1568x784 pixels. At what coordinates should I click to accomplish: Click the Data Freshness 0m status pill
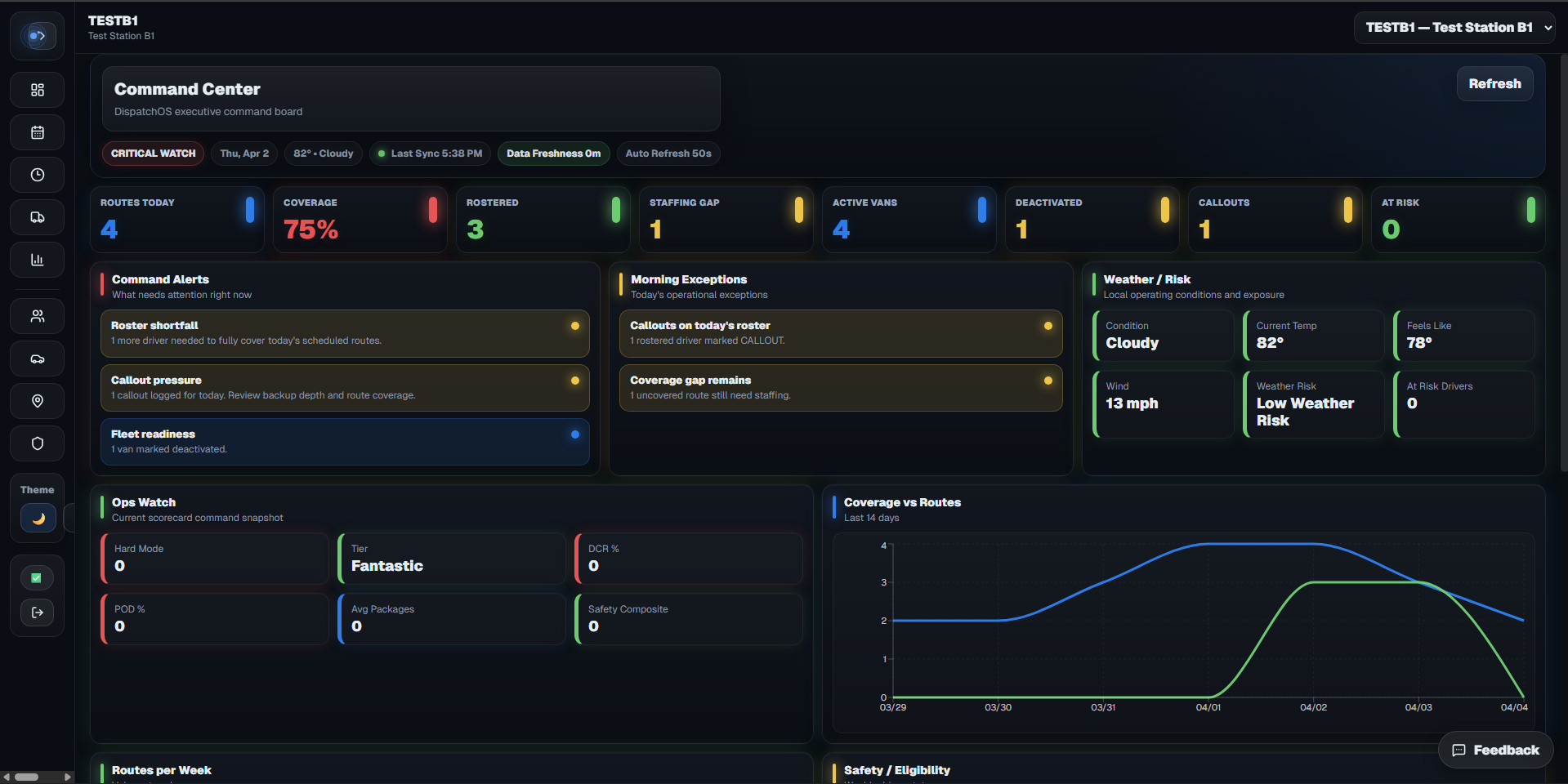click(x=553, y=154)
